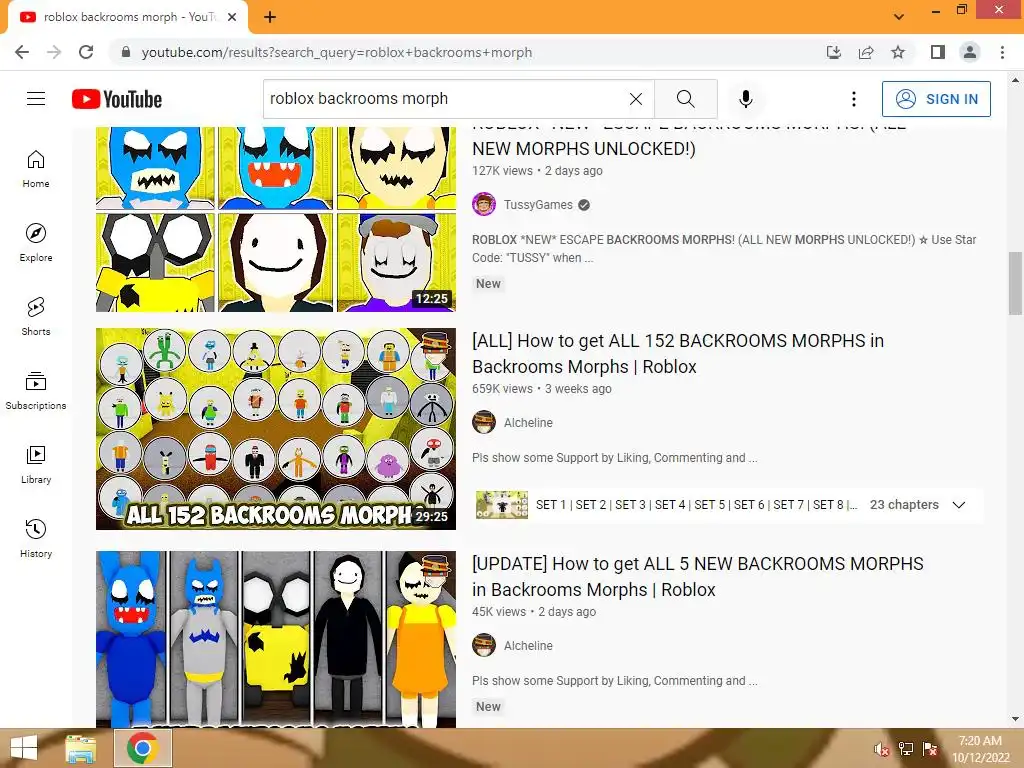Click Alcheline avatar on the 152 morphs video
Viewport: 1024px width, 768px height.
tap(484, 423)
